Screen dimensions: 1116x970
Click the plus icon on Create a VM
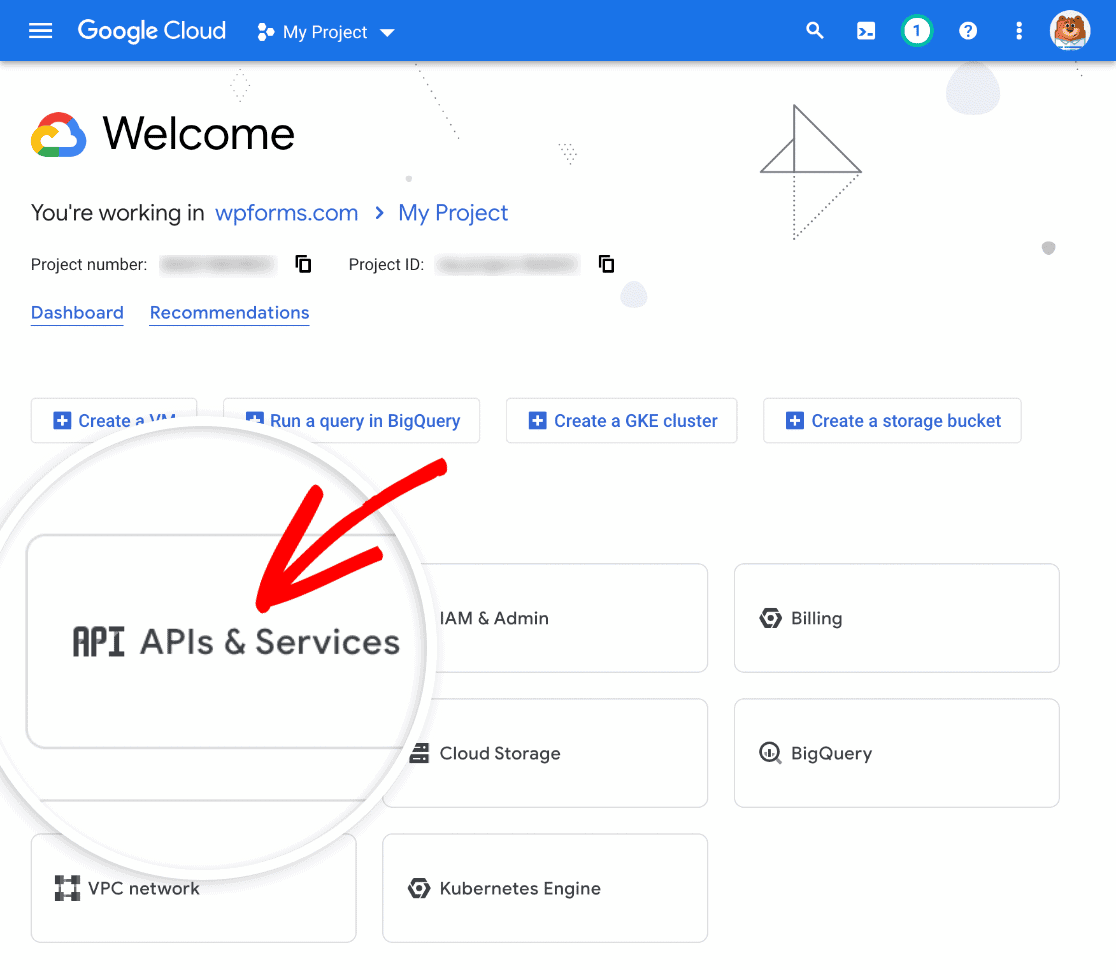pyautogui.click(x=62, y=421)
